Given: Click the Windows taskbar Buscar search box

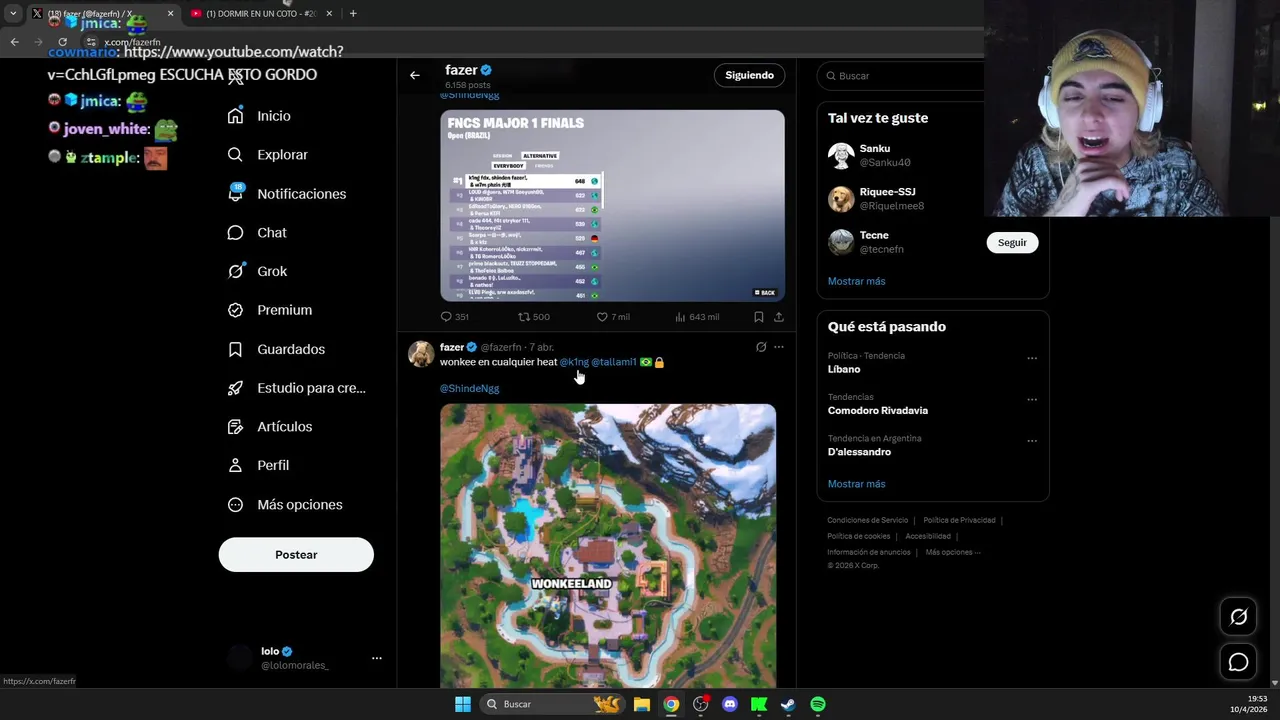Looking at the screenshot, I should (x=552, y=704).
